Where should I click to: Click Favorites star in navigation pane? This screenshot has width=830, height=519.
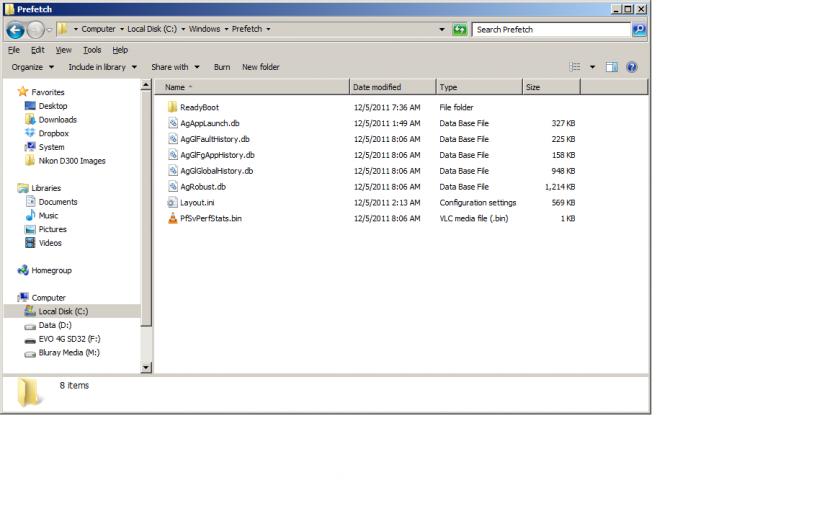click(22, 92)
